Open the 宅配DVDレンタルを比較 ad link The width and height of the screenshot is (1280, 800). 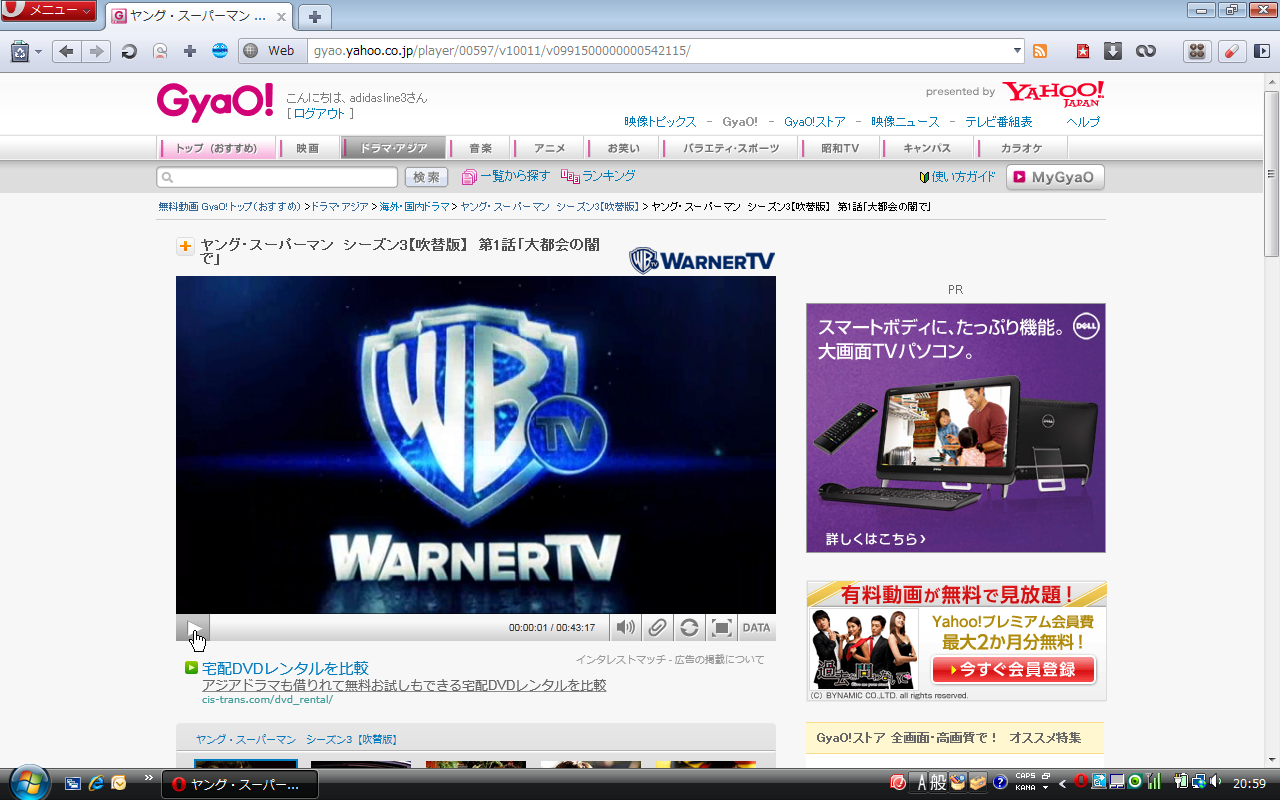point(285,668)
